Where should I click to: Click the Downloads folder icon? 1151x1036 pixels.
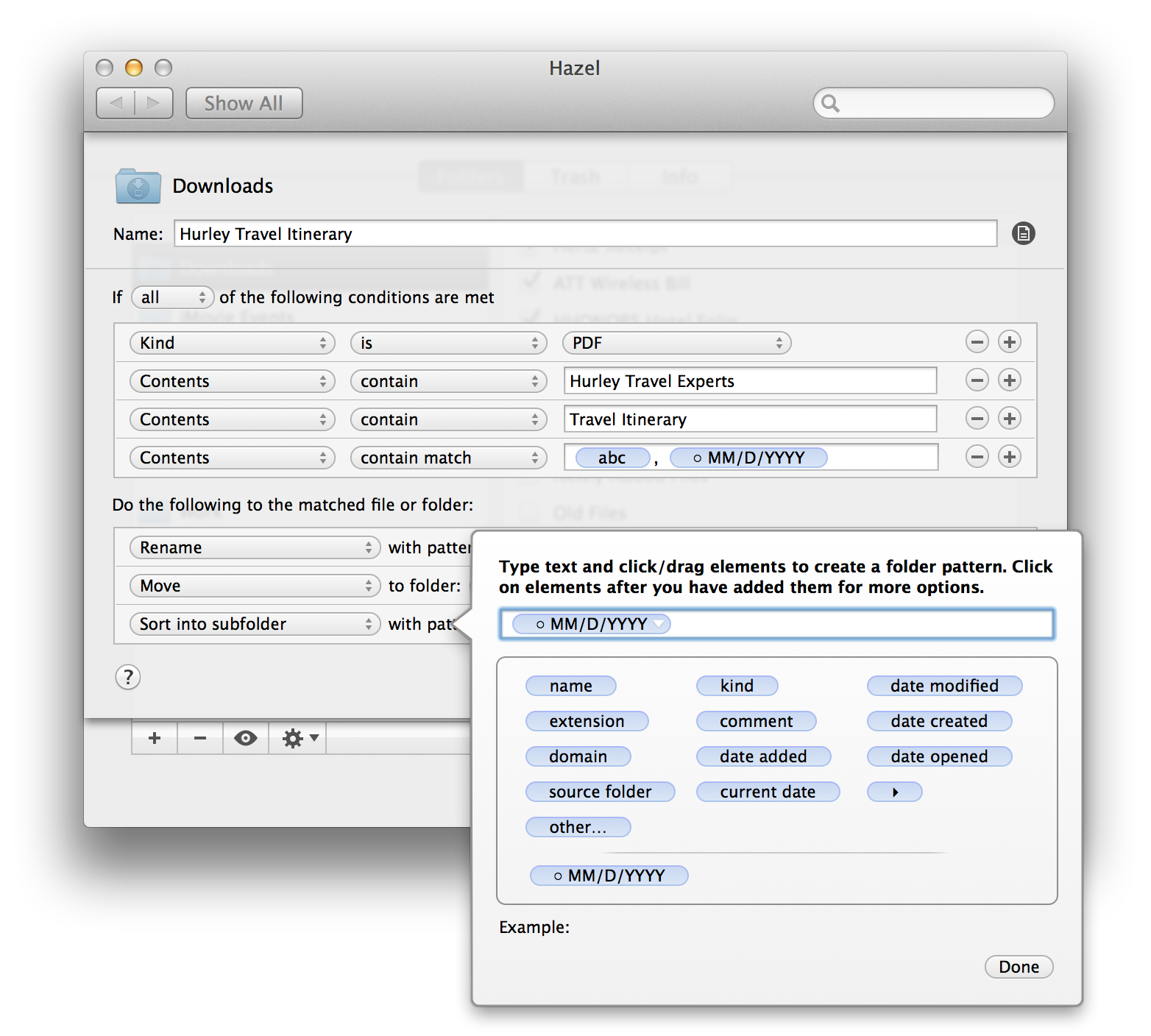tap(138, 185)
